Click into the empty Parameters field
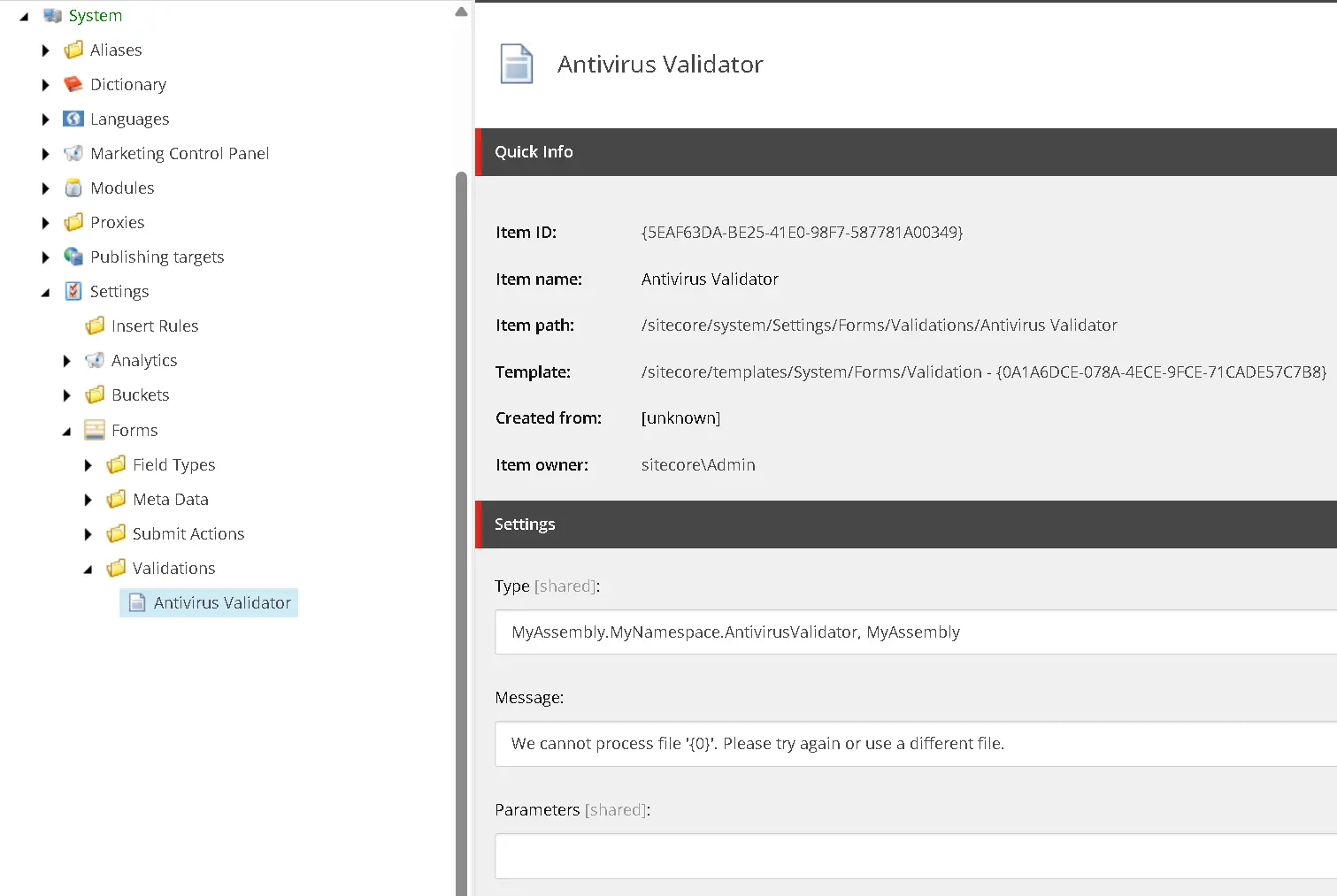The height and width of the screenshot is (896, 1337). [916, 856]
